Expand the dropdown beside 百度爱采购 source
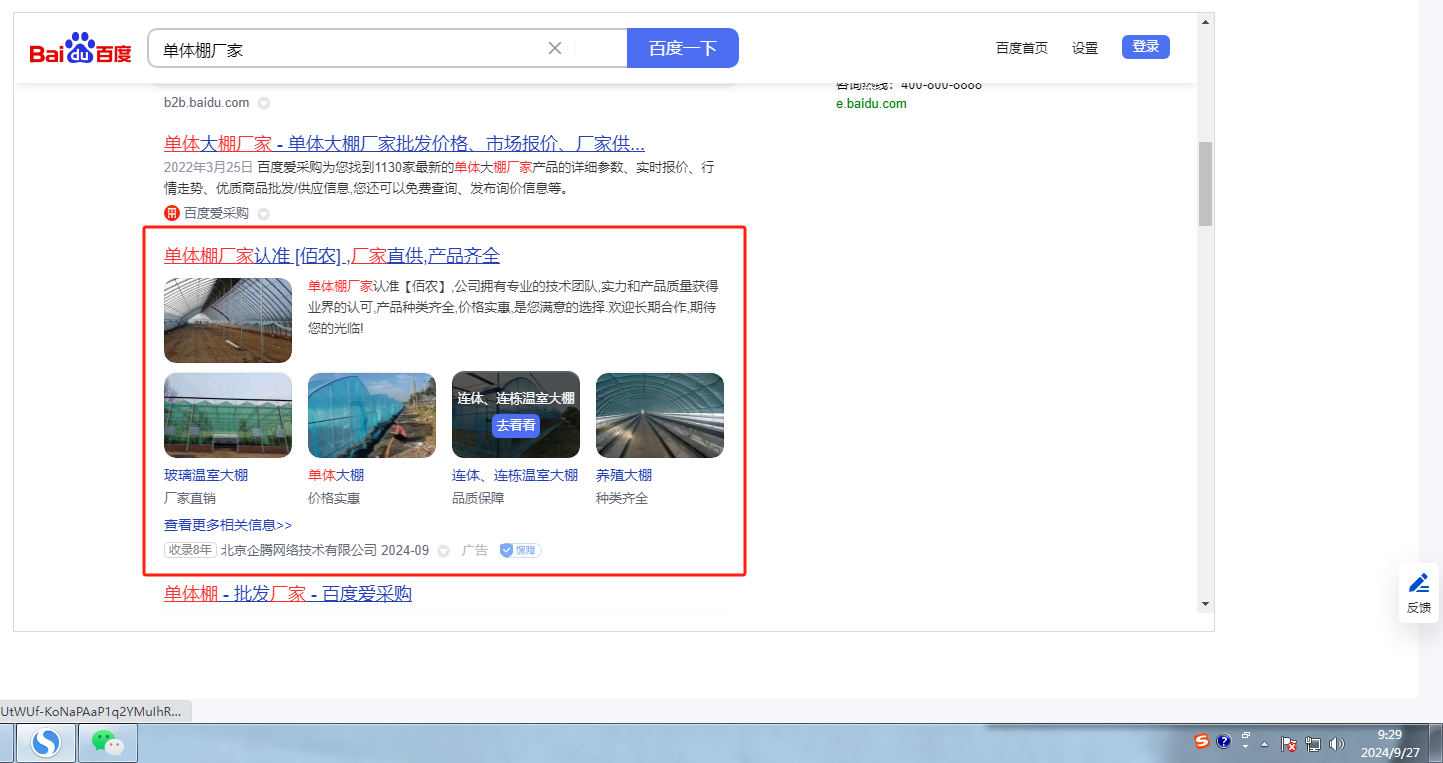This screenshot has width=1443, height=763. tap(264, 214)
